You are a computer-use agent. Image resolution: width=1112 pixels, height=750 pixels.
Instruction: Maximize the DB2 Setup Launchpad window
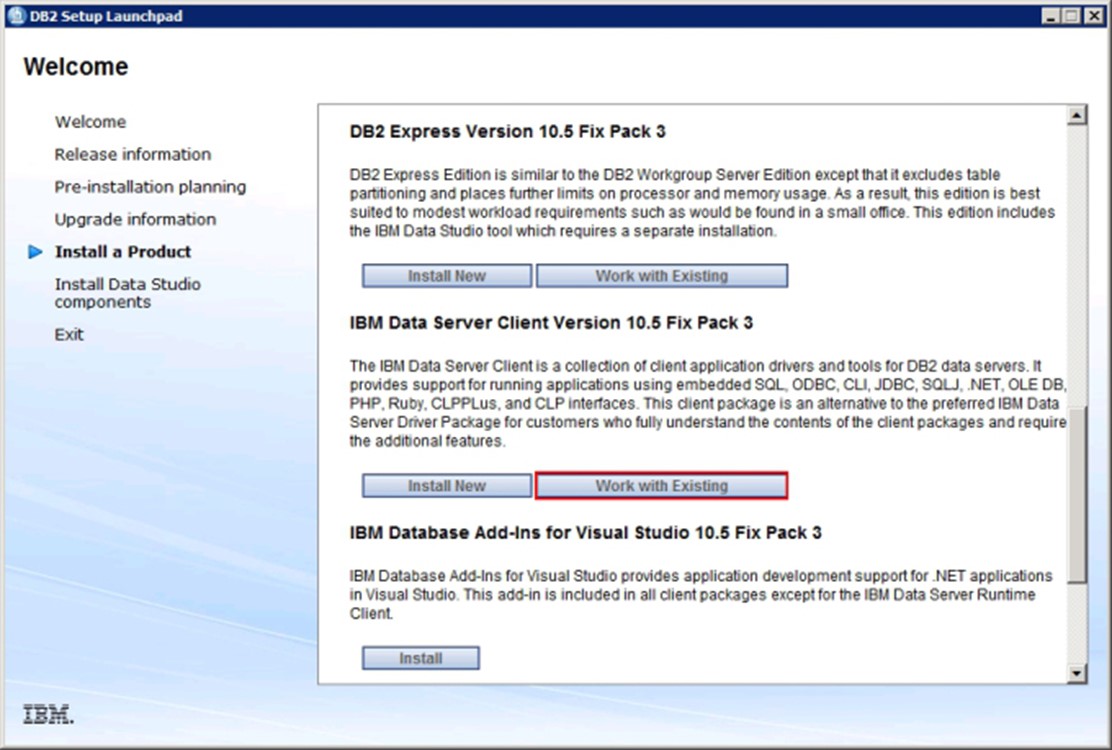1070,16
